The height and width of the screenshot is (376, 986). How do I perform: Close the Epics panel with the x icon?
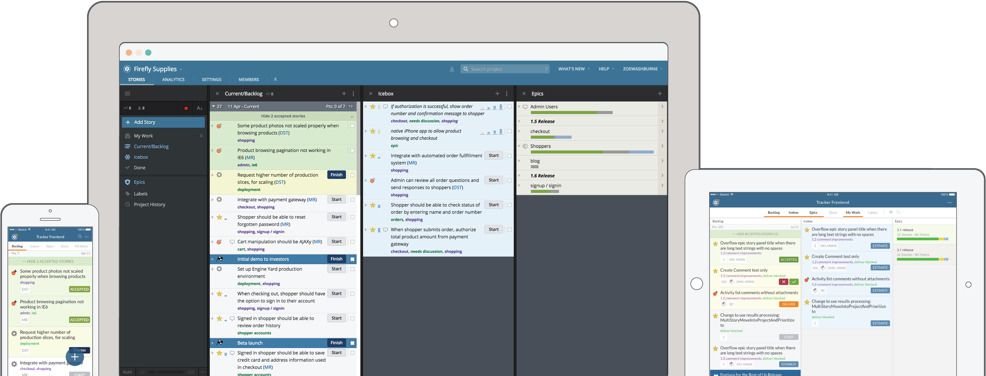pos(523,94)
